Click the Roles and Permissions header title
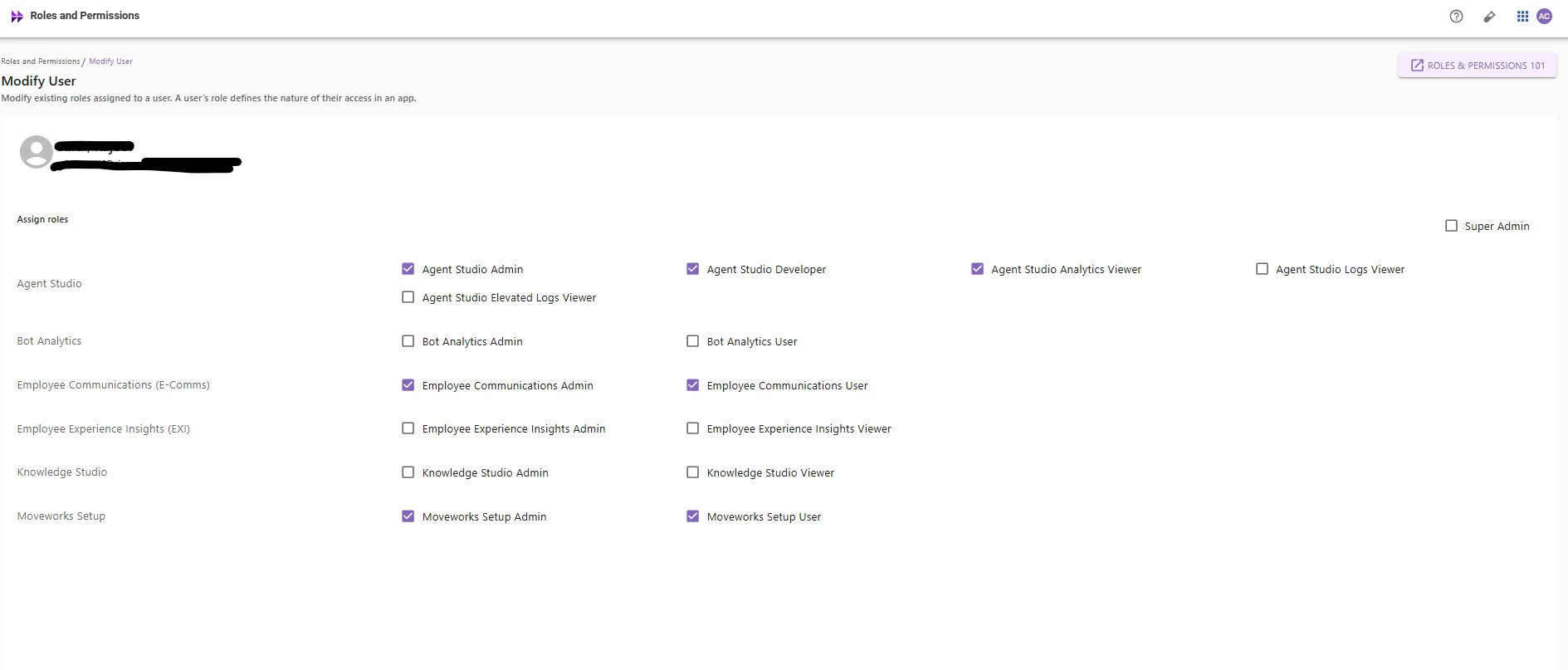Image resolution: width=1568 pixels, height=670 pixels. coord(85,16)
